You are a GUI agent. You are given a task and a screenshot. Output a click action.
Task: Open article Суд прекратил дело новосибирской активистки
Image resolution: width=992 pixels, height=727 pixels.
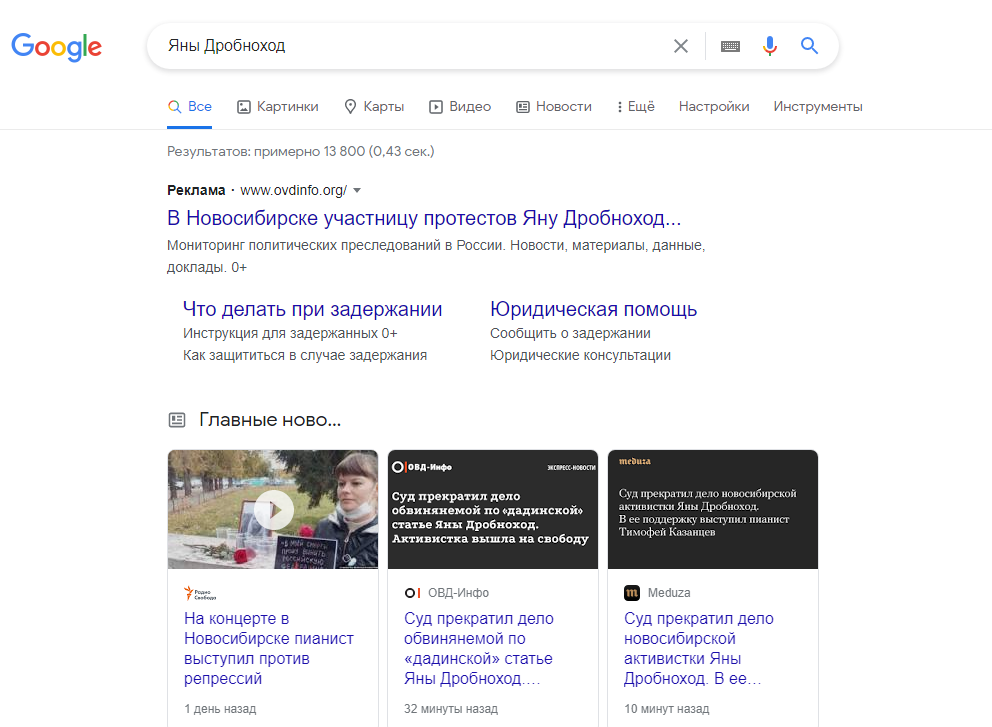[698, 648]
